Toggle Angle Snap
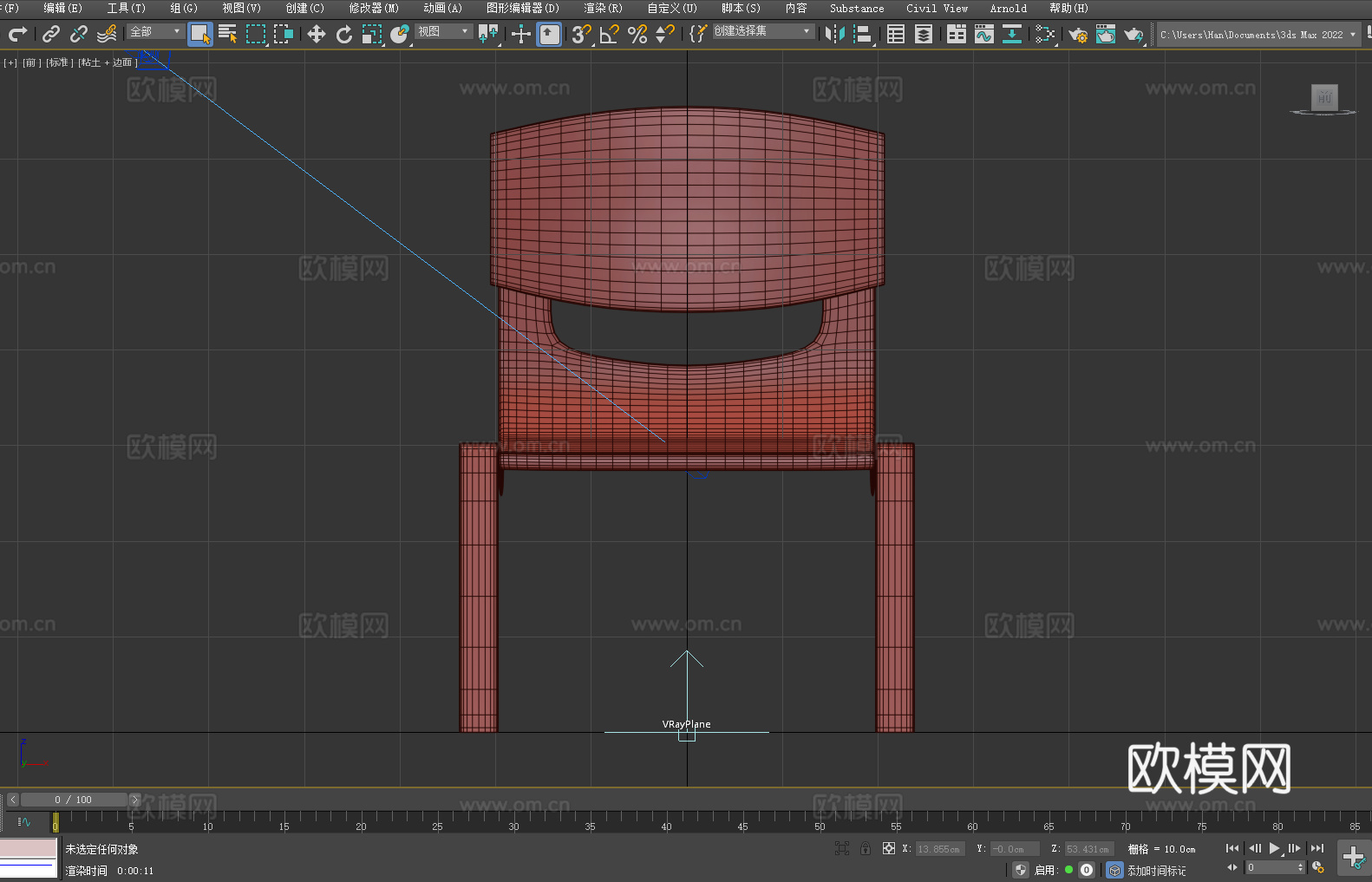 (610, 34)
